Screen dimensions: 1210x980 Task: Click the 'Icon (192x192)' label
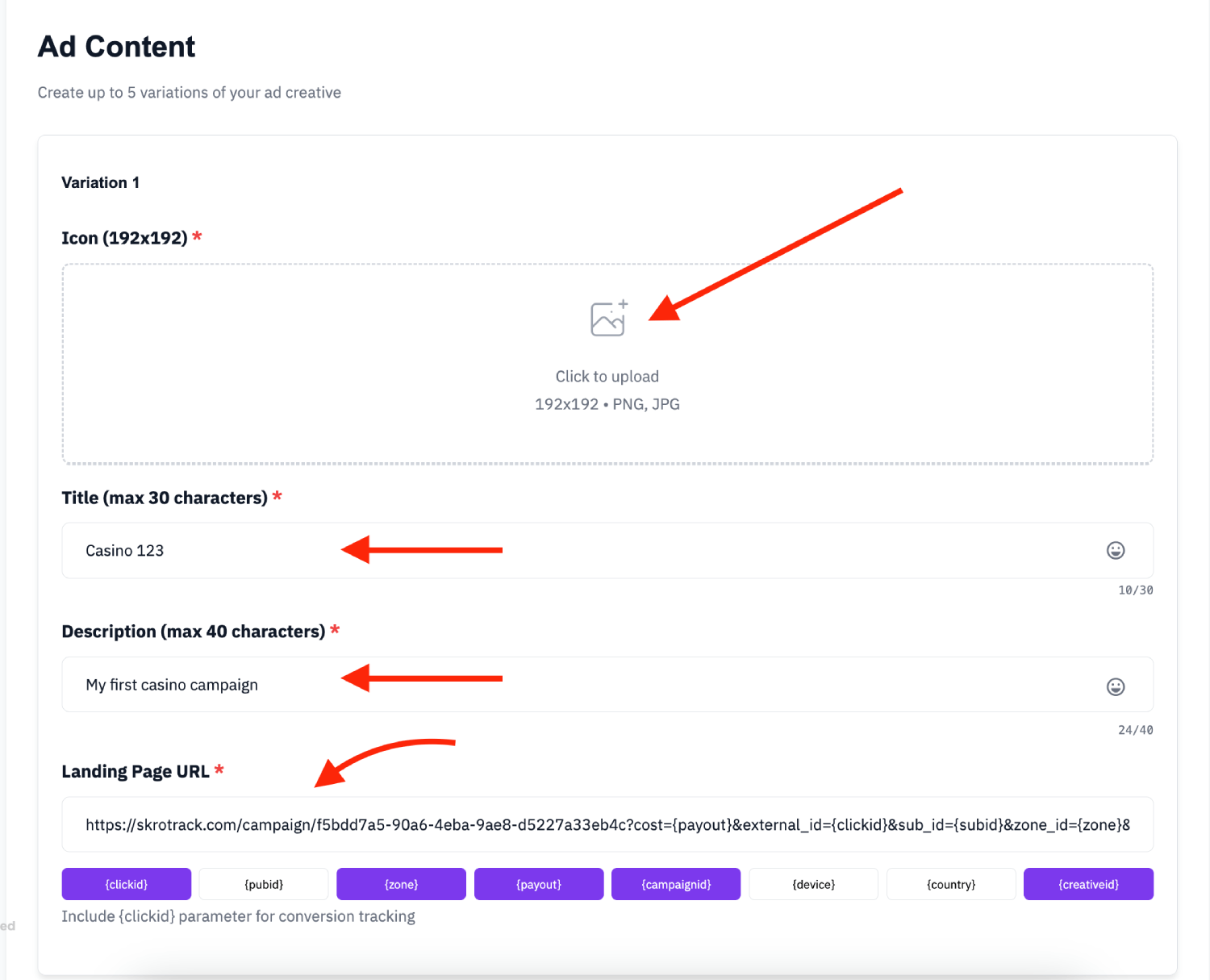(x=124, y=238)
